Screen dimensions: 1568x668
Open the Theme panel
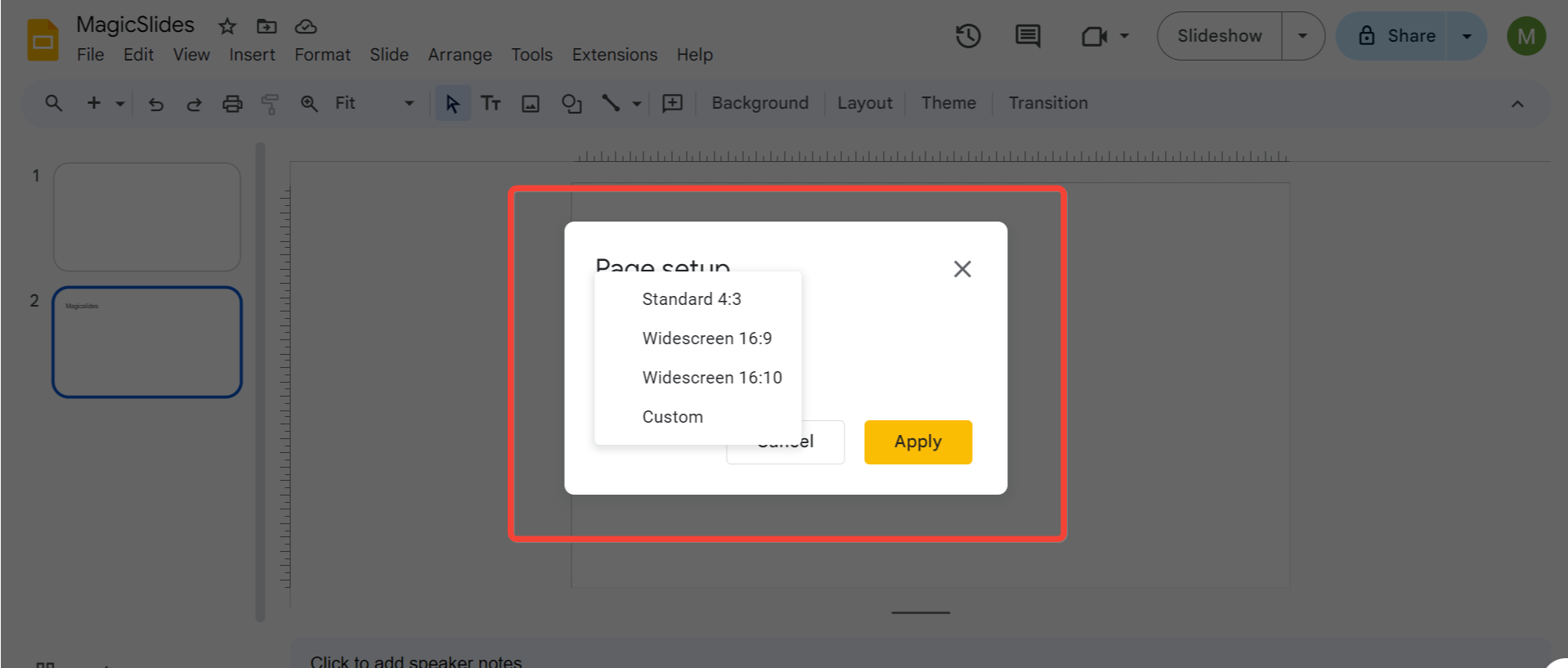pos(948,103)
